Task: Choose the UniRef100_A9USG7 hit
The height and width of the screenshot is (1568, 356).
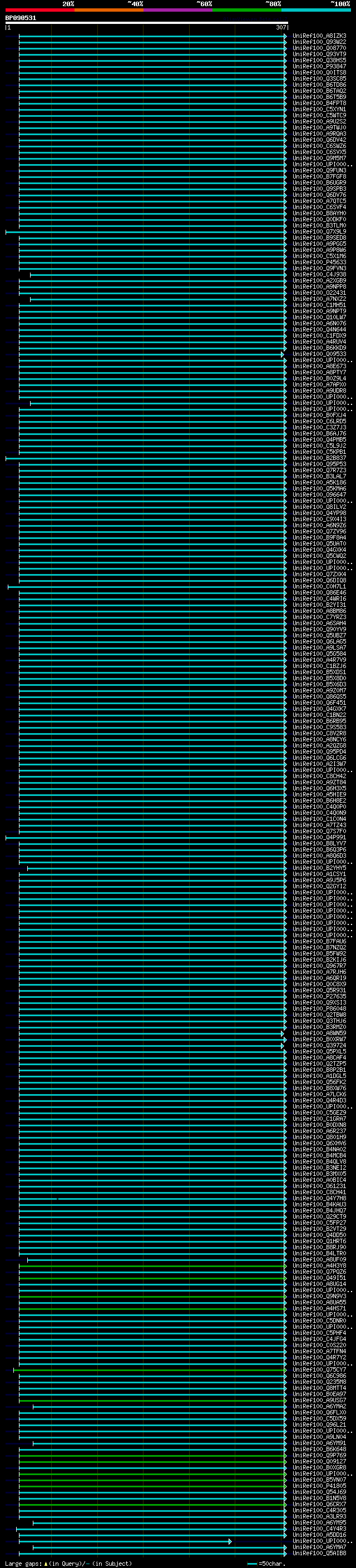Action: [319, 1401]
